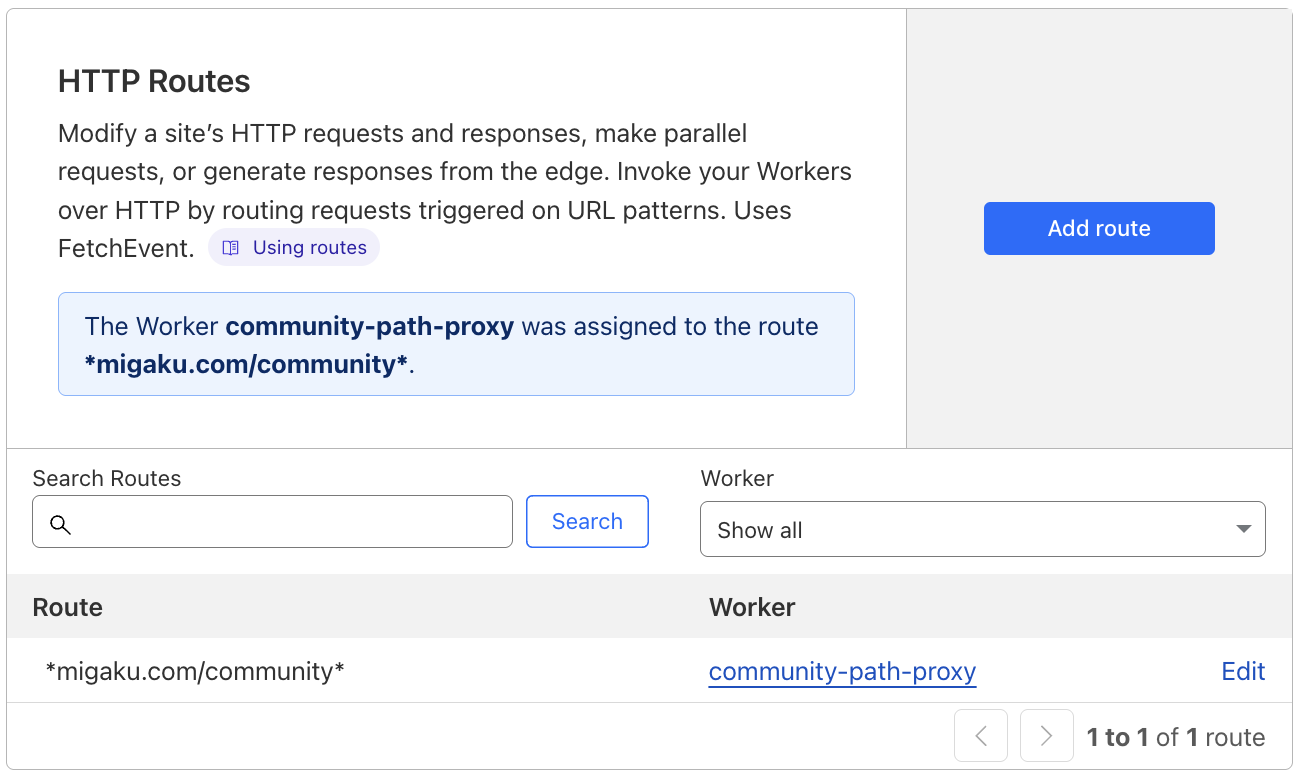Screen dimensions: 1310x778
Task: Click the HTTP Routes heading
Action: 154,81
